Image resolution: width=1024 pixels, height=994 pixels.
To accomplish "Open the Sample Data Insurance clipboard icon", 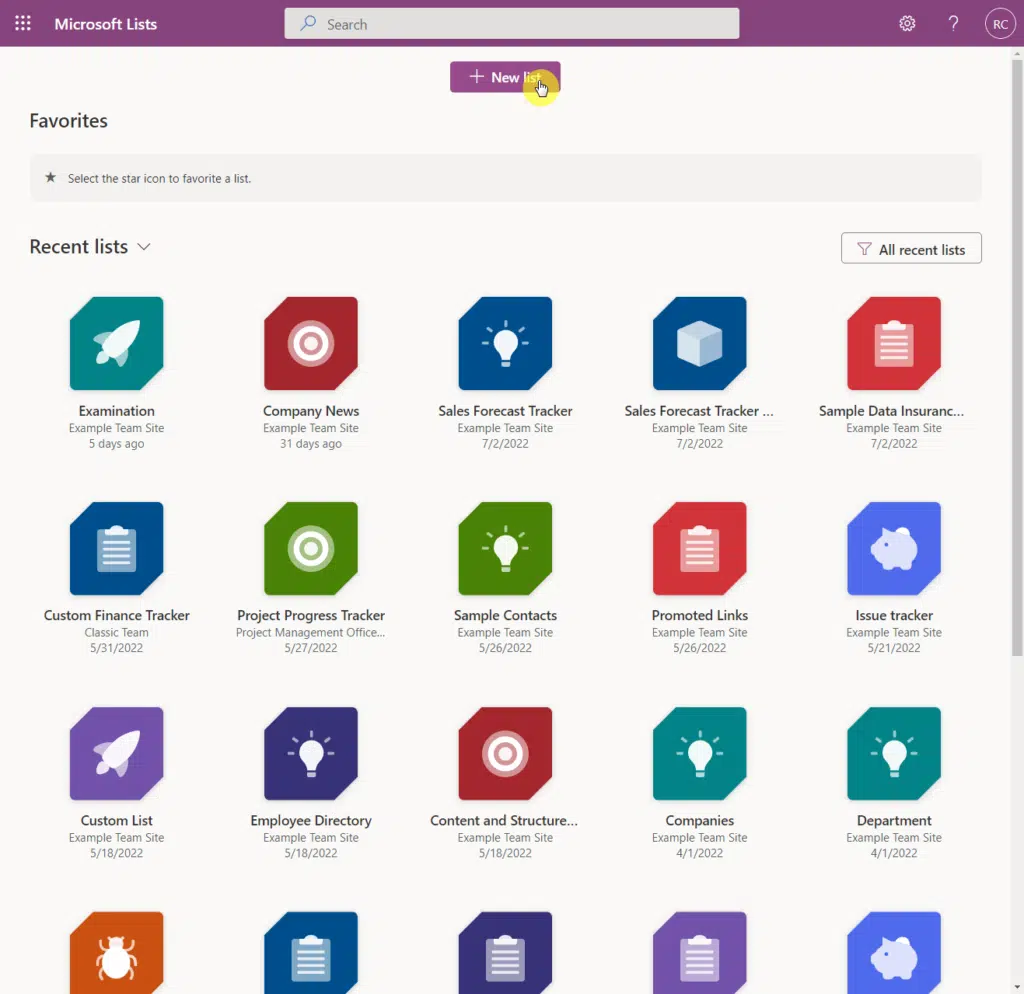I will point(894,344).
